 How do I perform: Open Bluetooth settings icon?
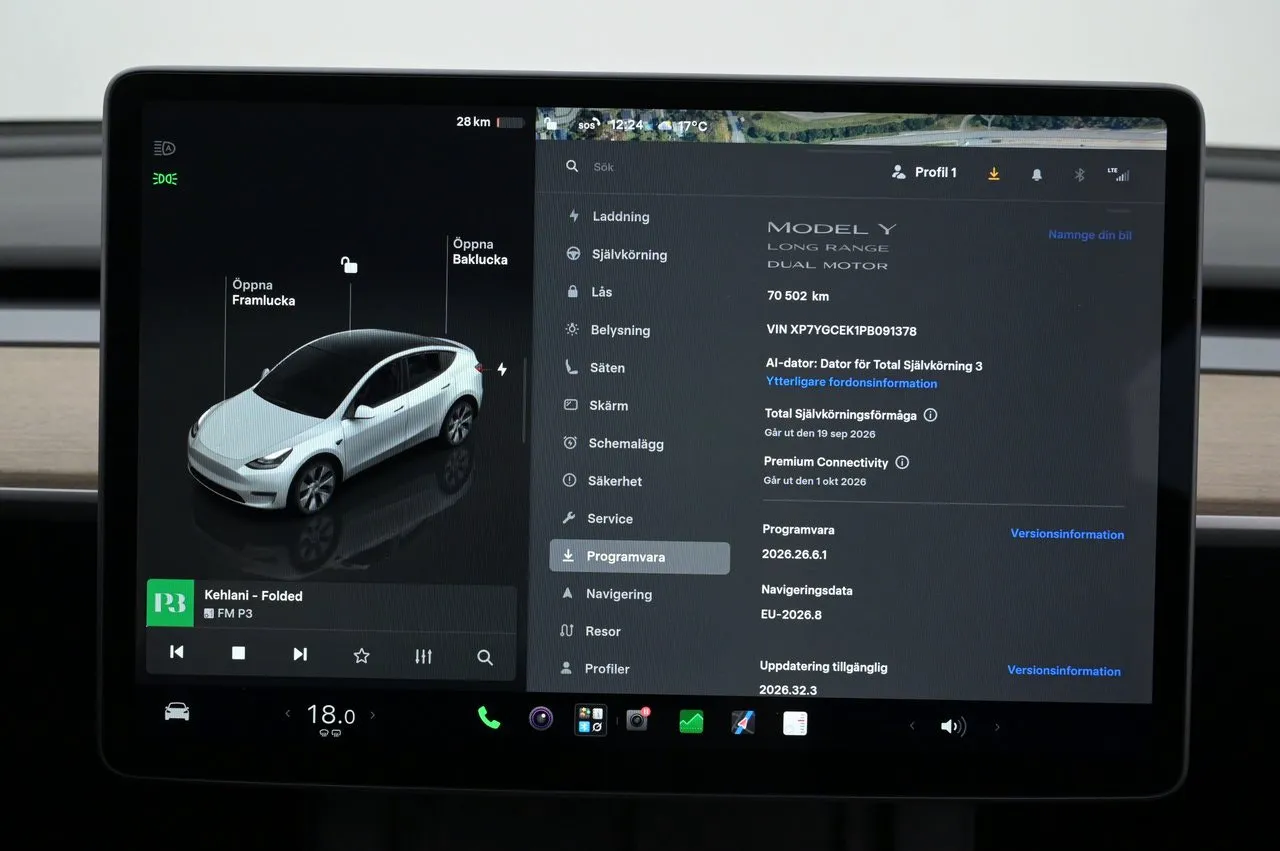coord(1079,175)
